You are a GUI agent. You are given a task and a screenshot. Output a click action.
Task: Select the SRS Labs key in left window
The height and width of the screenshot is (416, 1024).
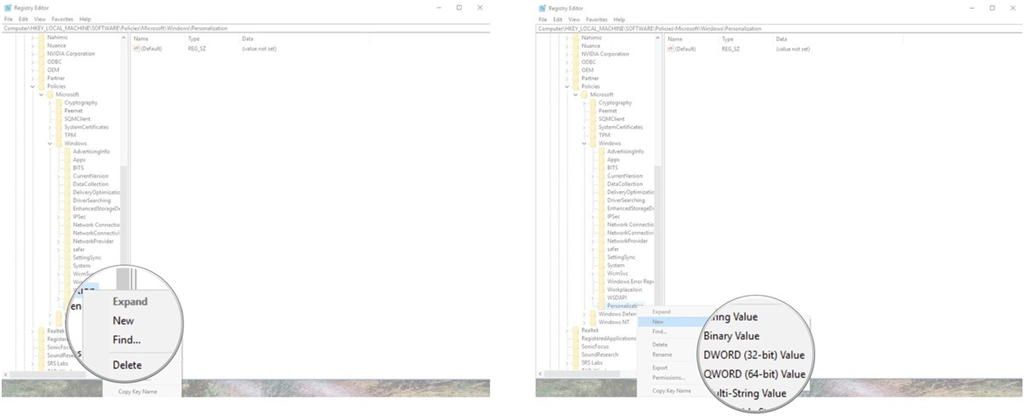coord(57,363)
